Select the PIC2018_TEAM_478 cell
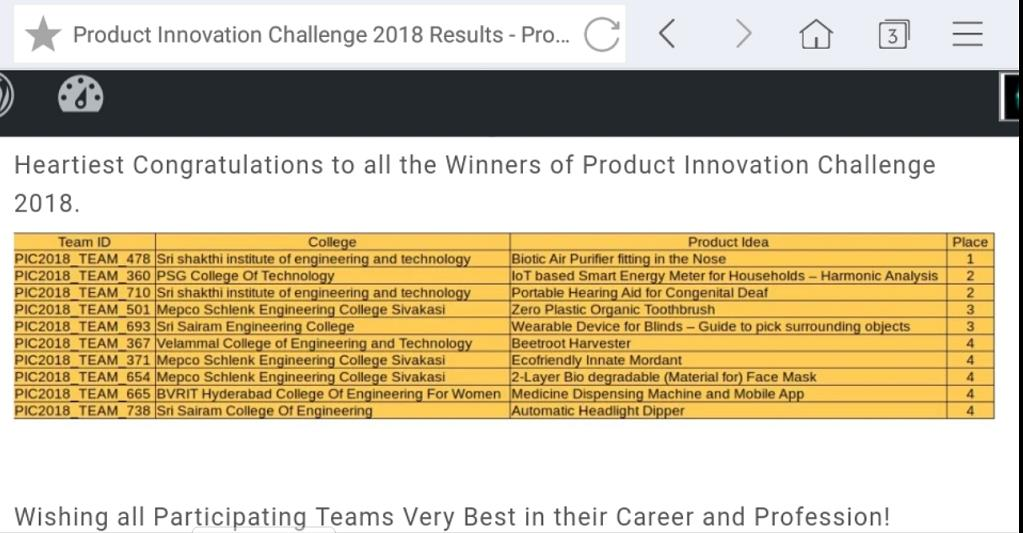This screenshot has height=533, width=1023. [82, 259]
